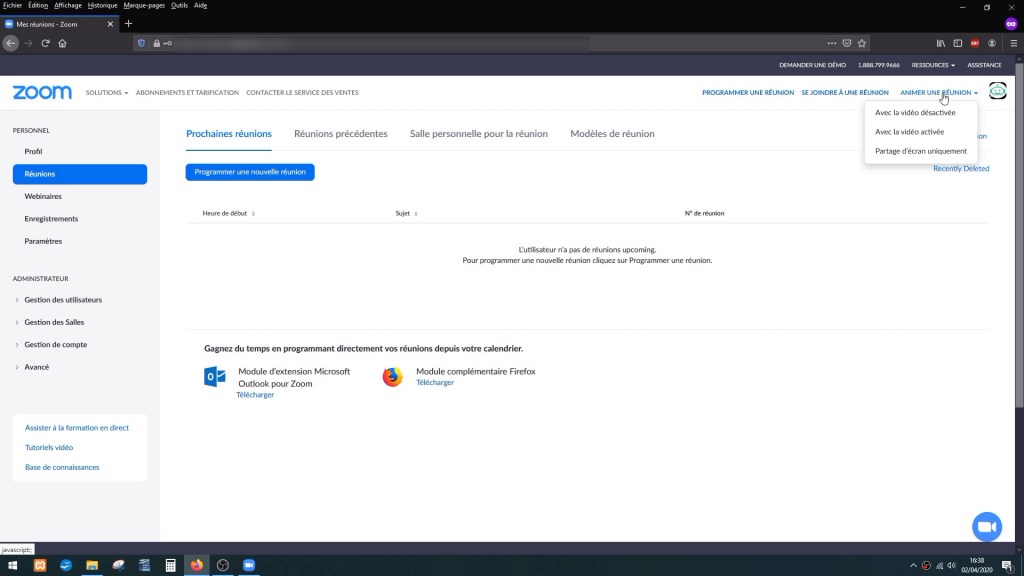Toggle the browser sidebar icon

(x=958, y=43)
